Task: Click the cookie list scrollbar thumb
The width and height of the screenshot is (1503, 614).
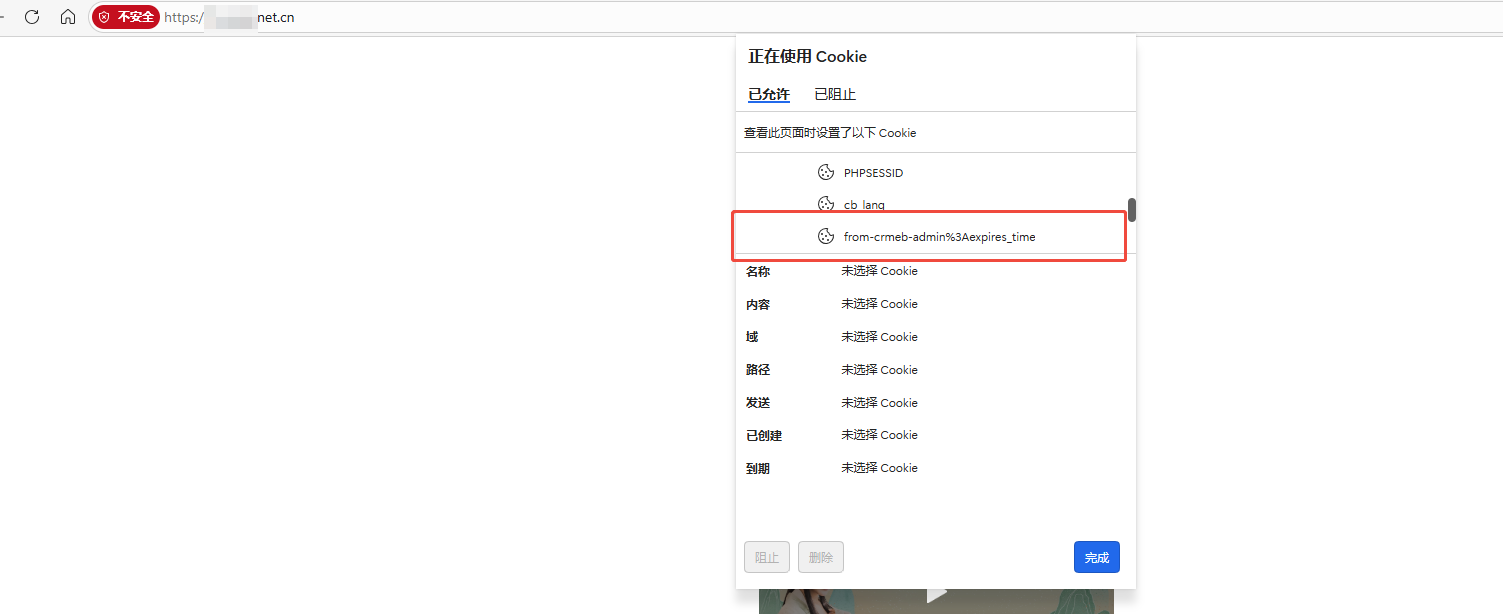Action: click(x=1132, y=210)
